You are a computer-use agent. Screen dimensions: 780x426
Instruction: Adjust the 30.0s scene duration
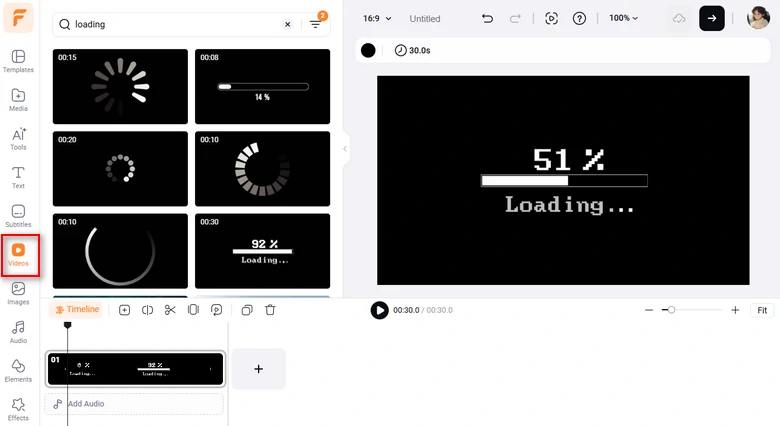pyautogui.click(x=412, y=50)
